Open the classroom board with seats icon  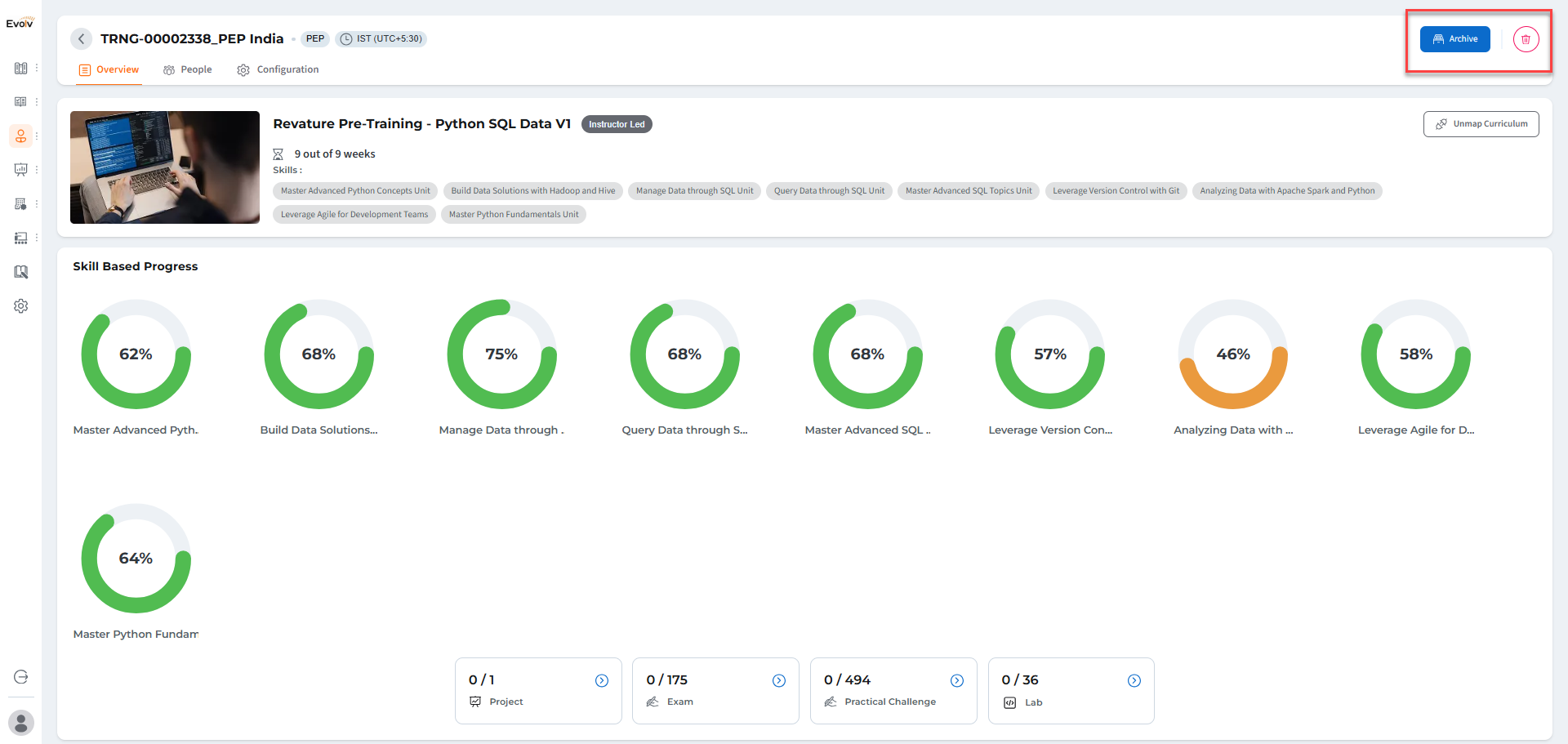(x=21, y=238)
